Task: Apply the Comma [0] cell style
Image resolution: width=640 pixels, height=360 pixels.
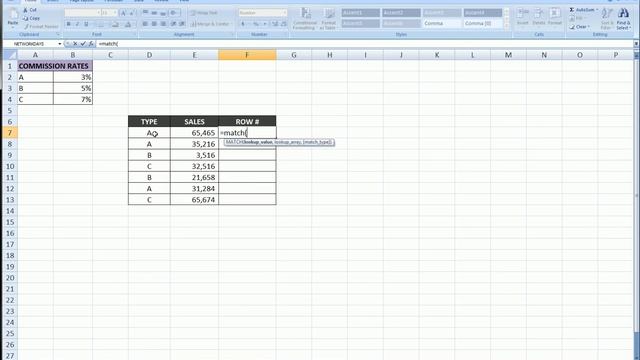Action: click(482, 24)
